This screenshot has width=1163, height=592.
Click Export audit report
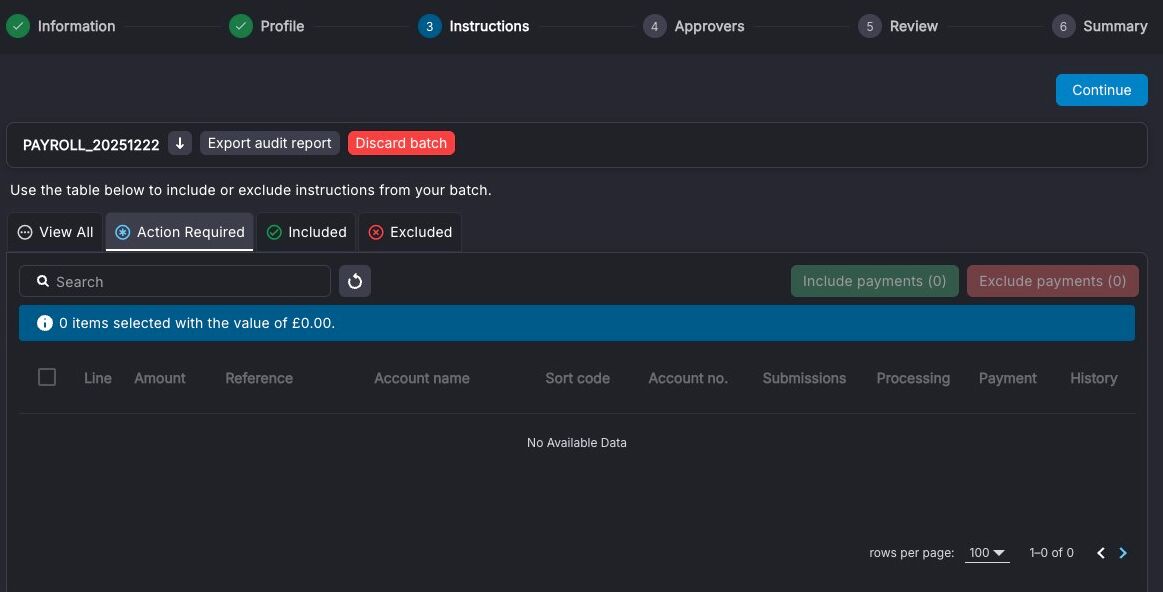point(269,143)
